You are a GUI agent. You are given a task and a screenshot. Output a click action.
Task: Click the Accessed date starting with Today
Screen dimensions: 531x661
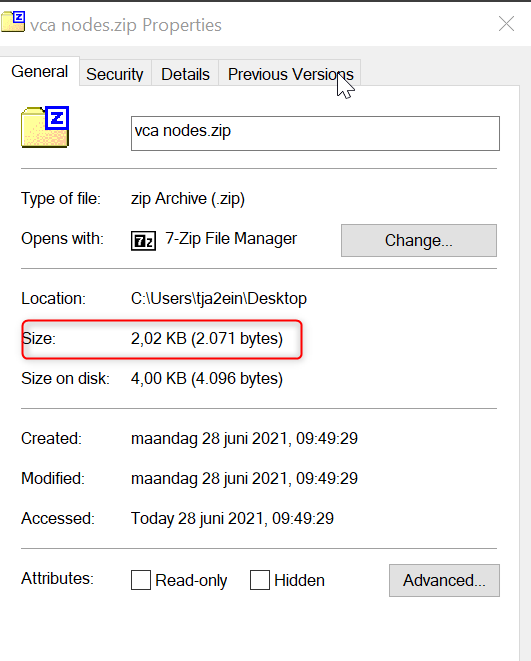coord(232,519)
